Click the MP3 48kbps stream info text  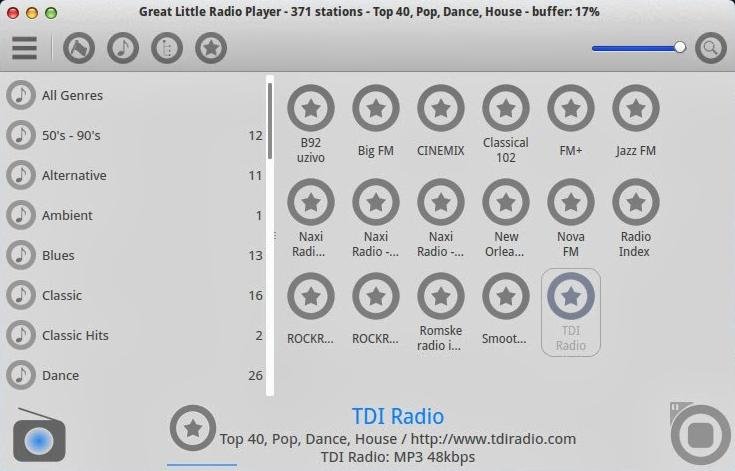pyautogui.click(x=398, y=457)
